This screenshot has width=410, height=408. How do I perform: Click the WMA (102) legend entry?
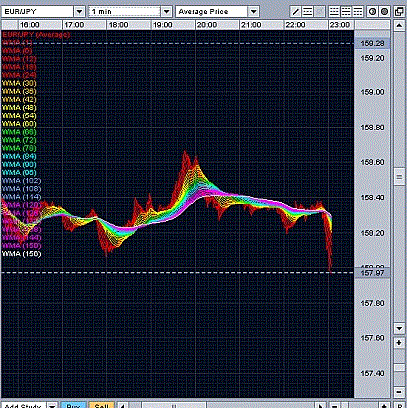click(x=21, y=181)
